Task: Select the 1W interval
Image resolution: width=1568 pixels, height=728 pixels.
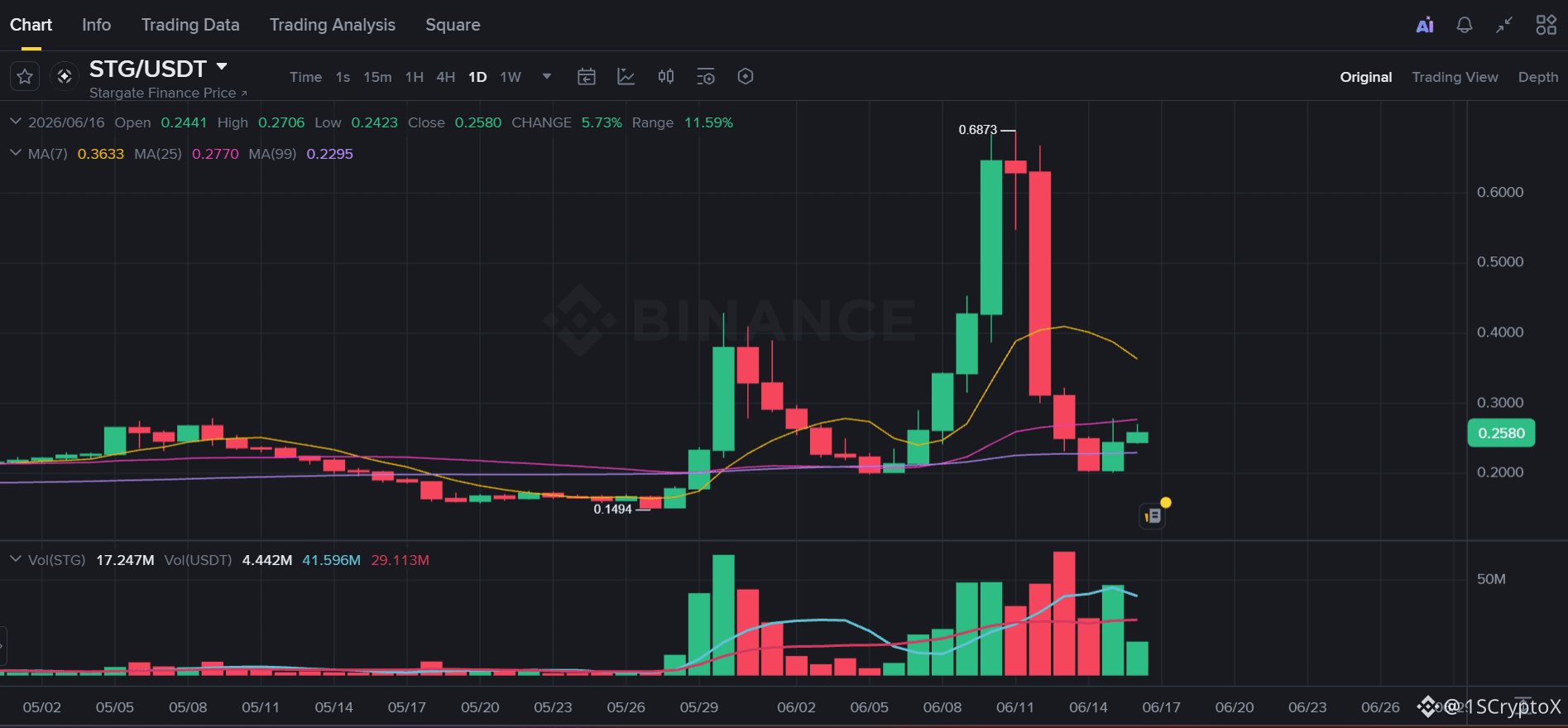Action: [x=511, y=77]
